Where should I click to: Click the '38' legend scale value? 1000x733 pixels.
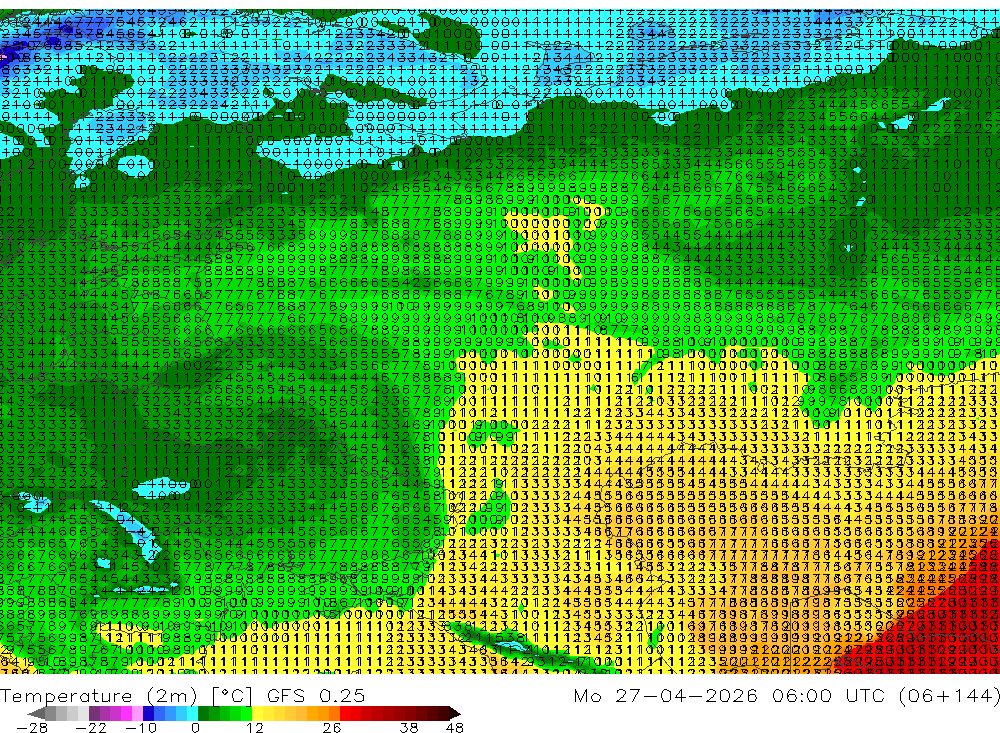tap(409, 727)
